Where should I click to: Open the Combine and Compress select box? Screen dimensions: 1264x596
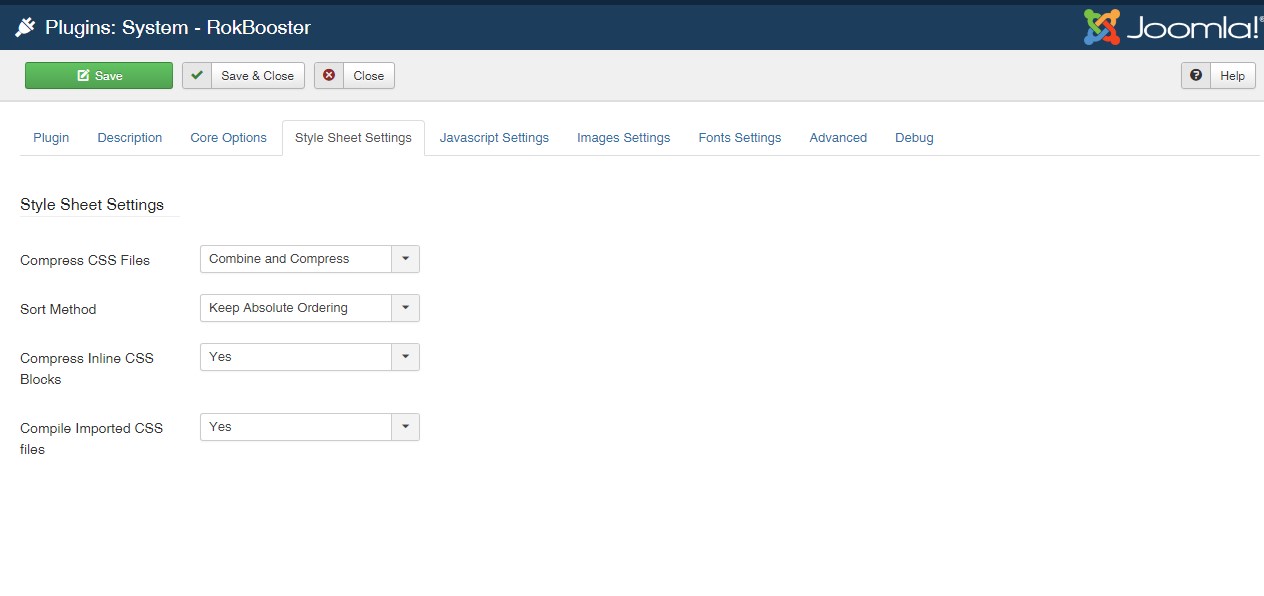[310, 259]
